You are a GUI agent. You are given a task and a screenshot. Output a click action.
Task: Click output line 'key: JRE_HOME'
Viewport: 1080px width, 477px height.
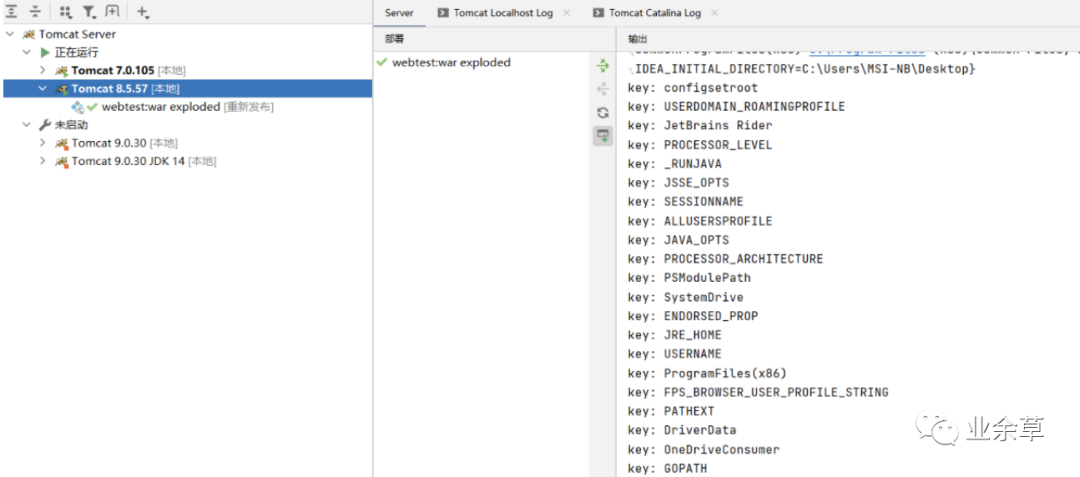pyautogui.click(x=675, y=335)
